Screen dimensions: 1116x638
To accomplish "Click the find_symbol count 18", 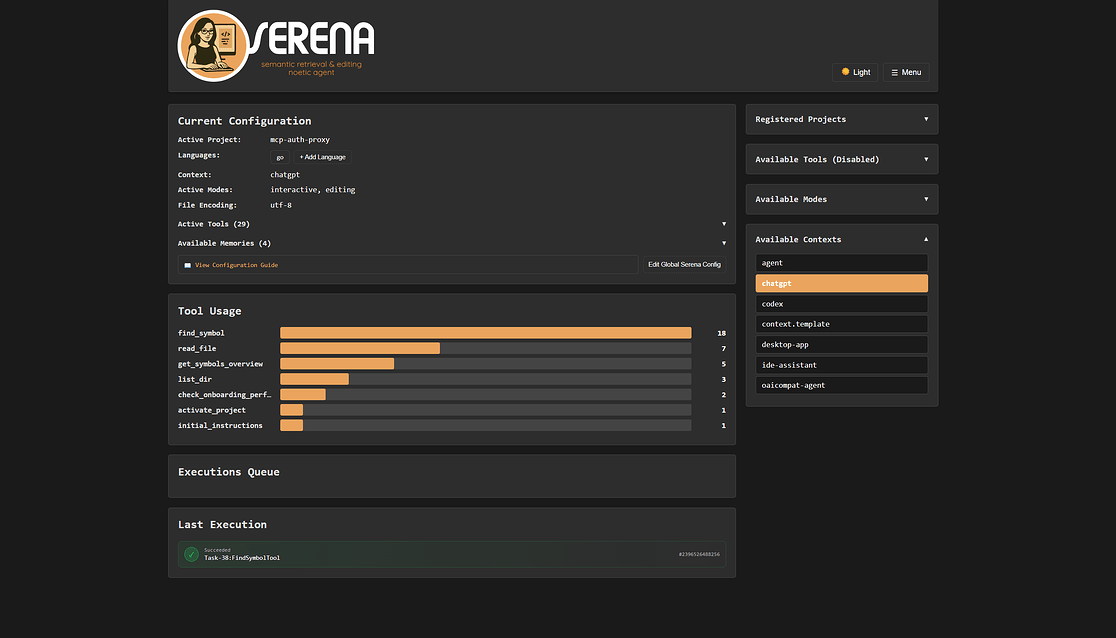I will (x=722, y=333).
